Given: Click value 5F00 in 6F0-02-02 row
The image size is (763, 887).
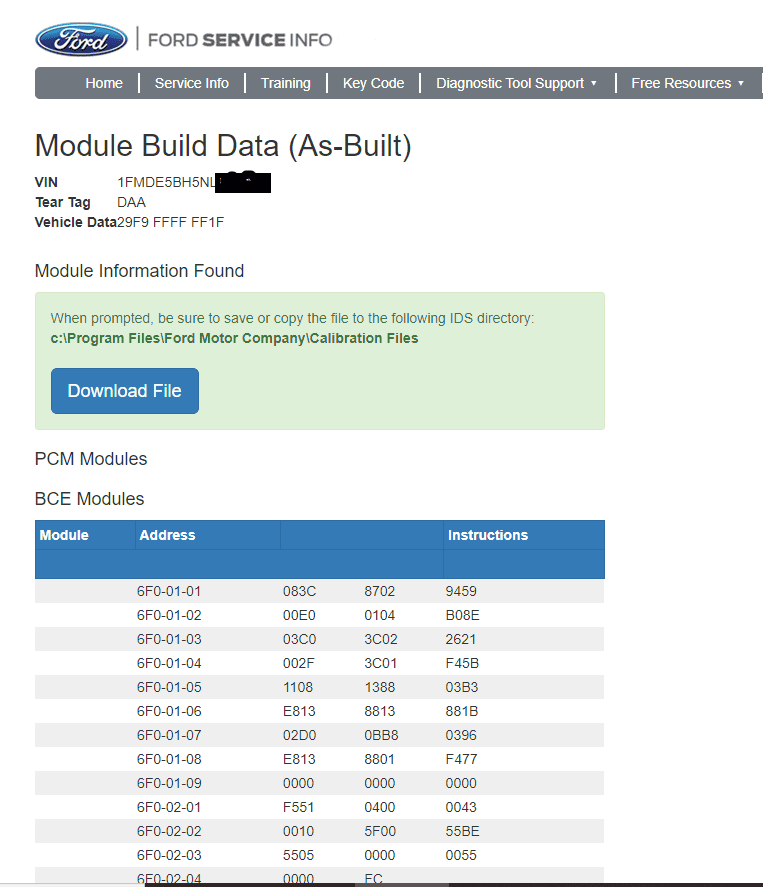Looking at the screenshot, I should (x=380, y=832).
